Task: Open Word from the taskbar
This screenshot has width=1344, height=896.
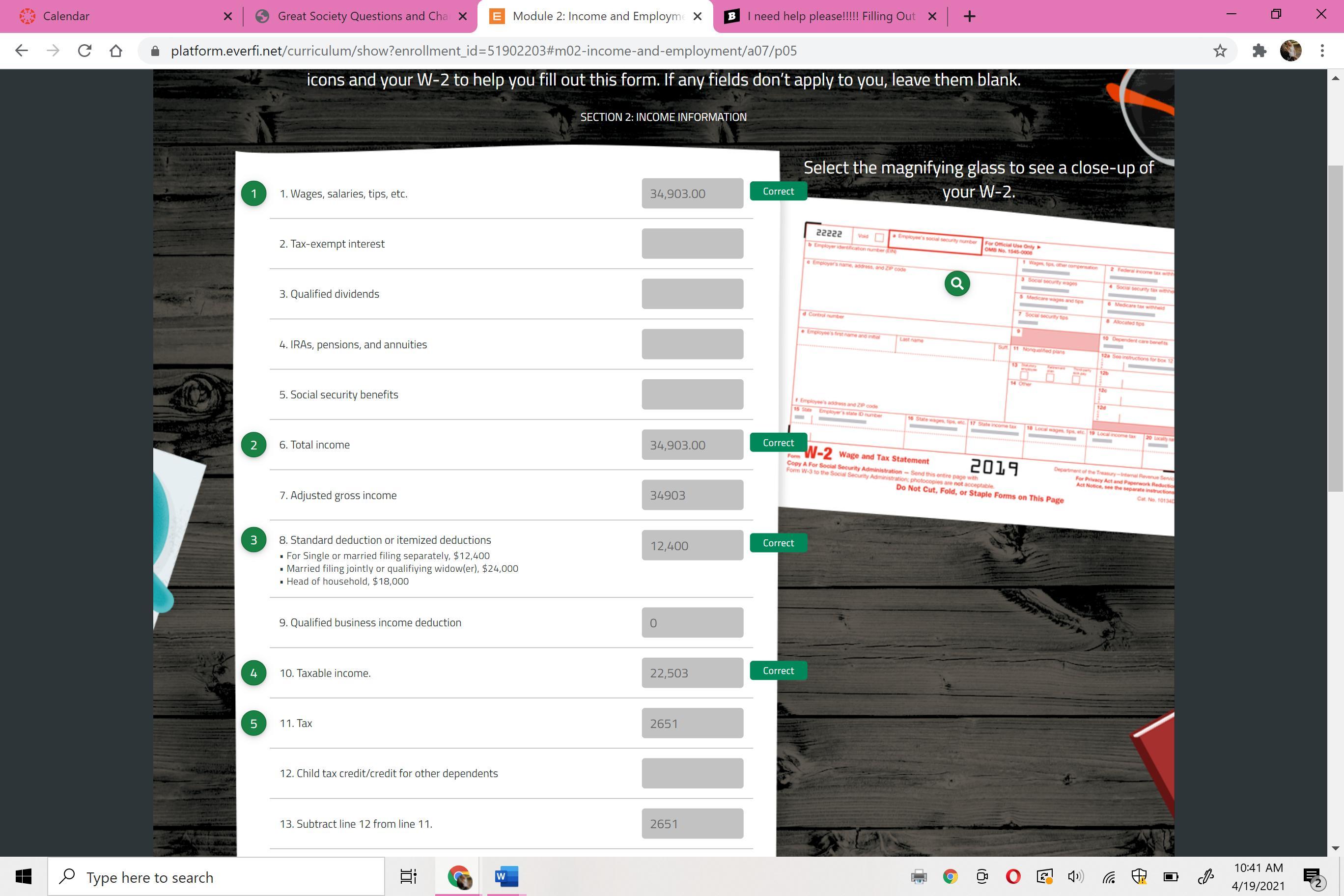Action: coord(505,876)
